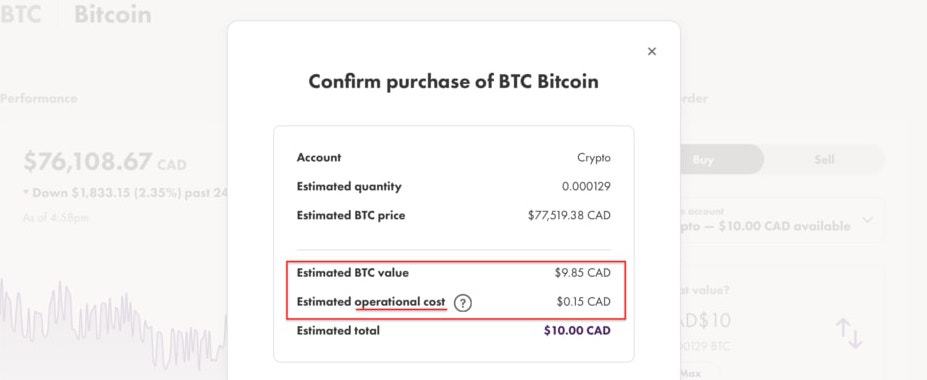Select the BTC ticker heading

coord(21,14)
